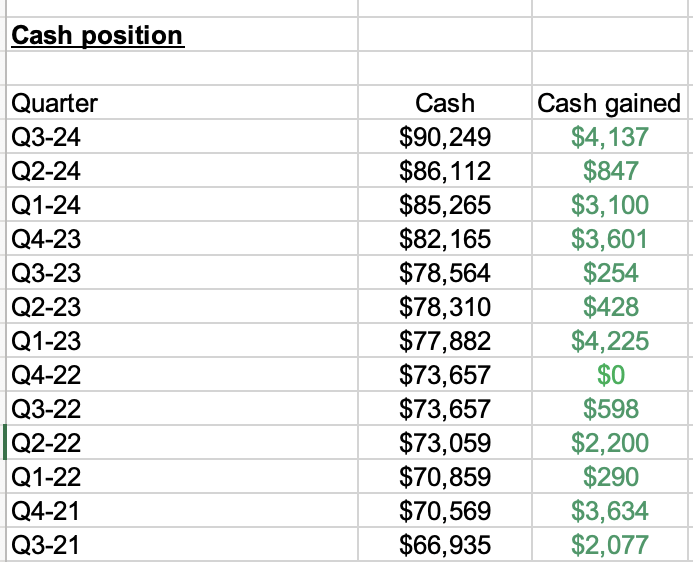Select the $3,634 cash gained cell
The image size is (693, 562).
point(609,511)
